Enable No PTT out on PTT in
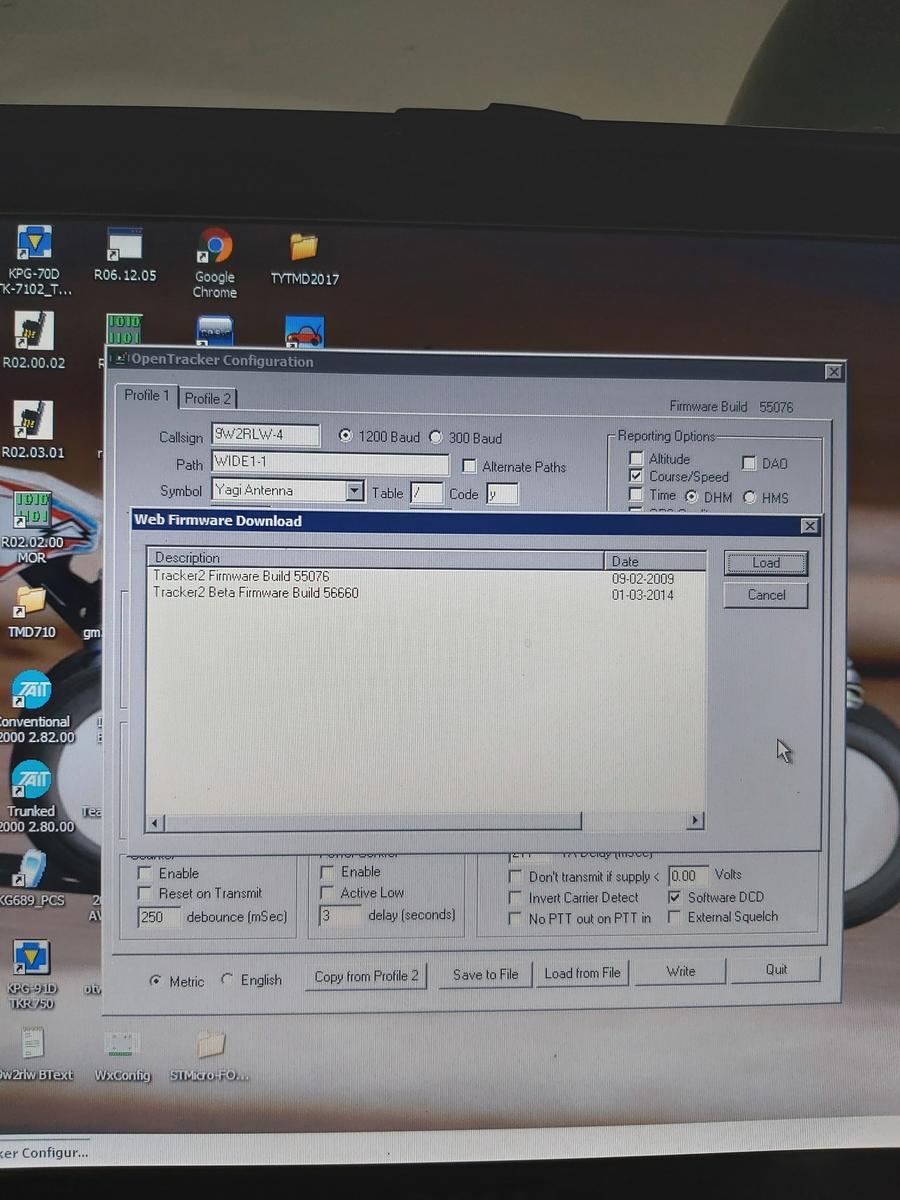Screen dimensions: 900x1200 (x=515, y=918)
